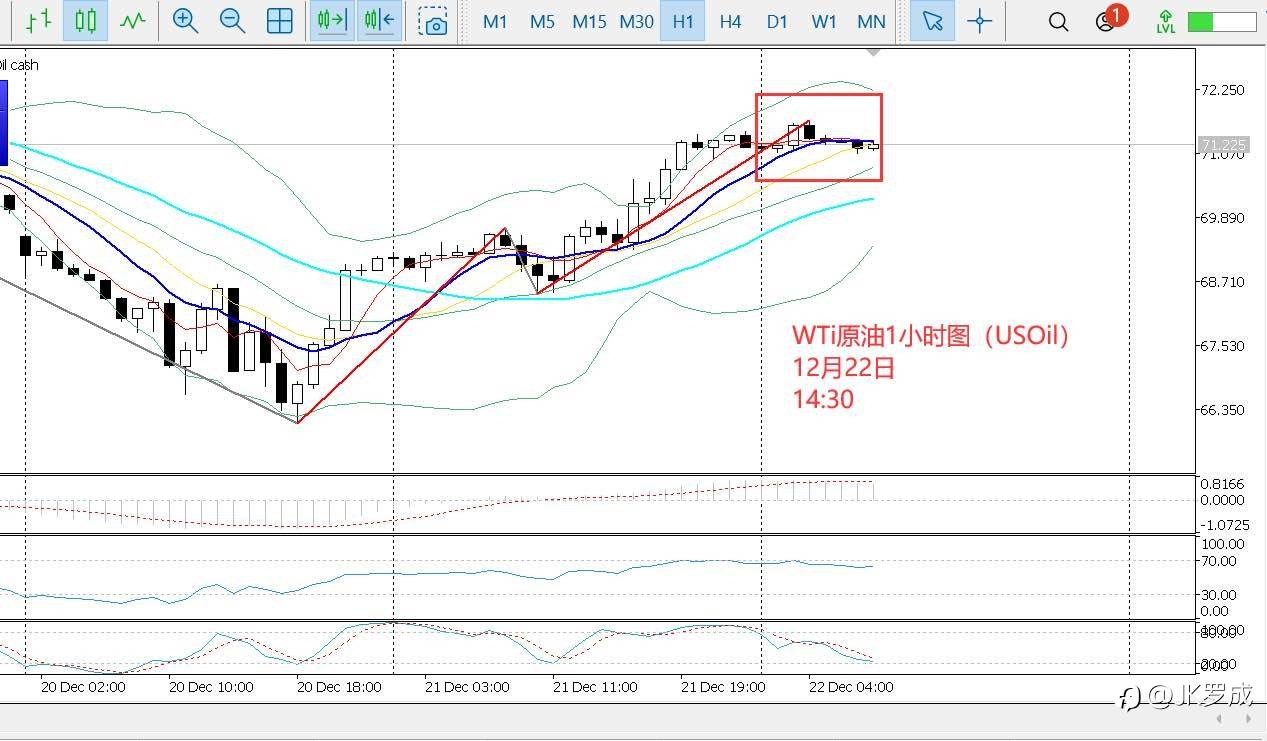Click the chart shift triangle marker
The image size is (1267, 741).
click(874, 51)
